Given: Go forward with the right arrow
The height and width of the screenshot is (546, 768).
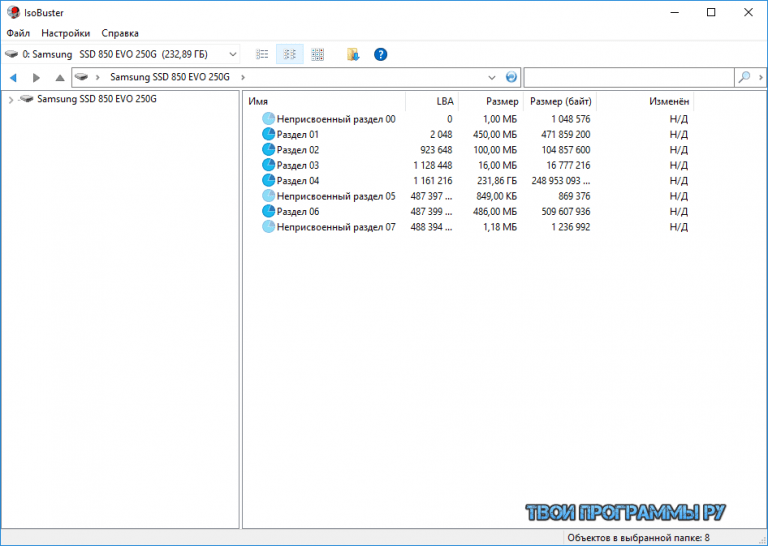Looking at the screenshot, I should (36, 77).
